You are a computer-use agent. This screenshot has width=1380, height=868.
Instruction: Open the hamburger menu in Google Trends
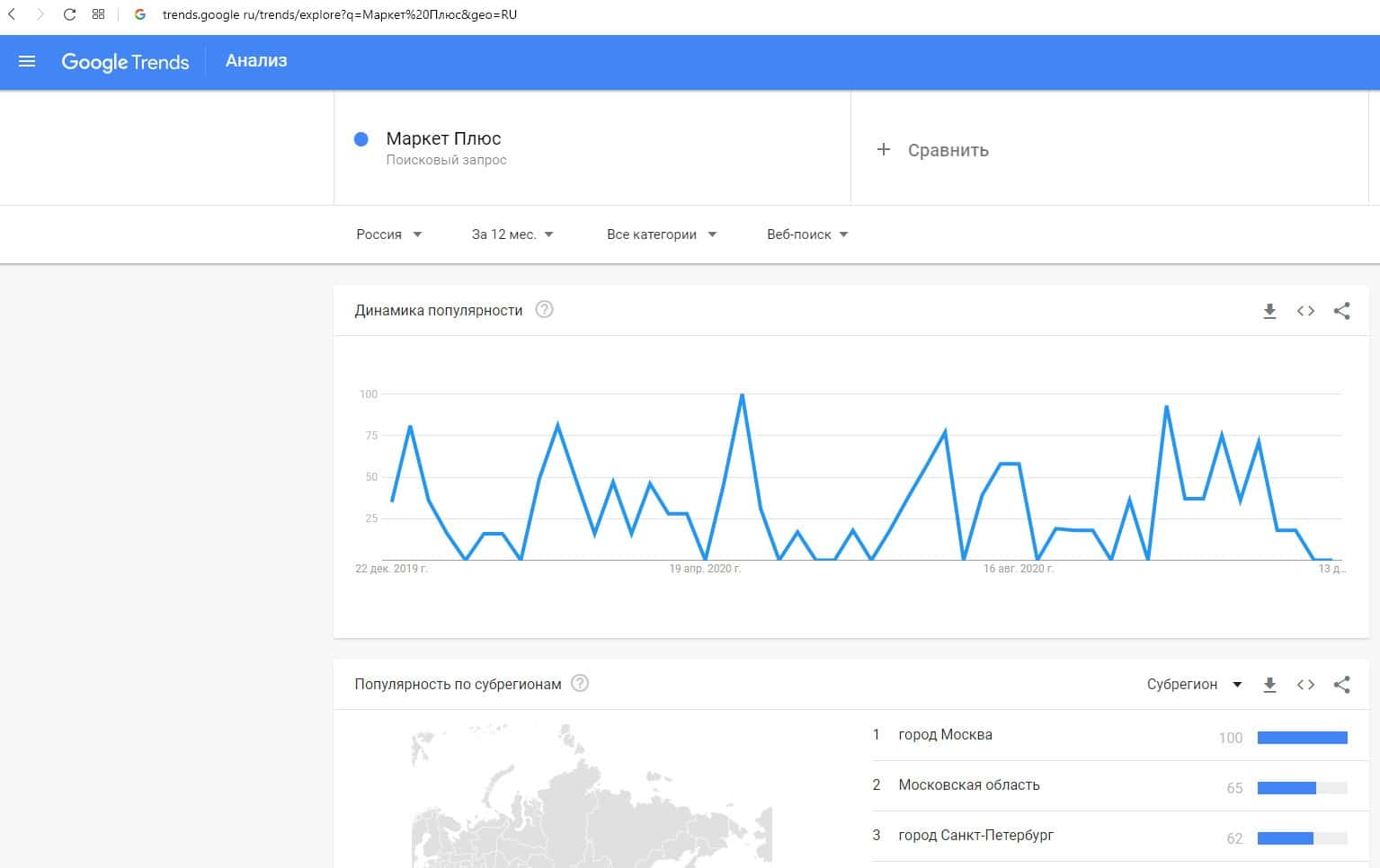point(27,62)
